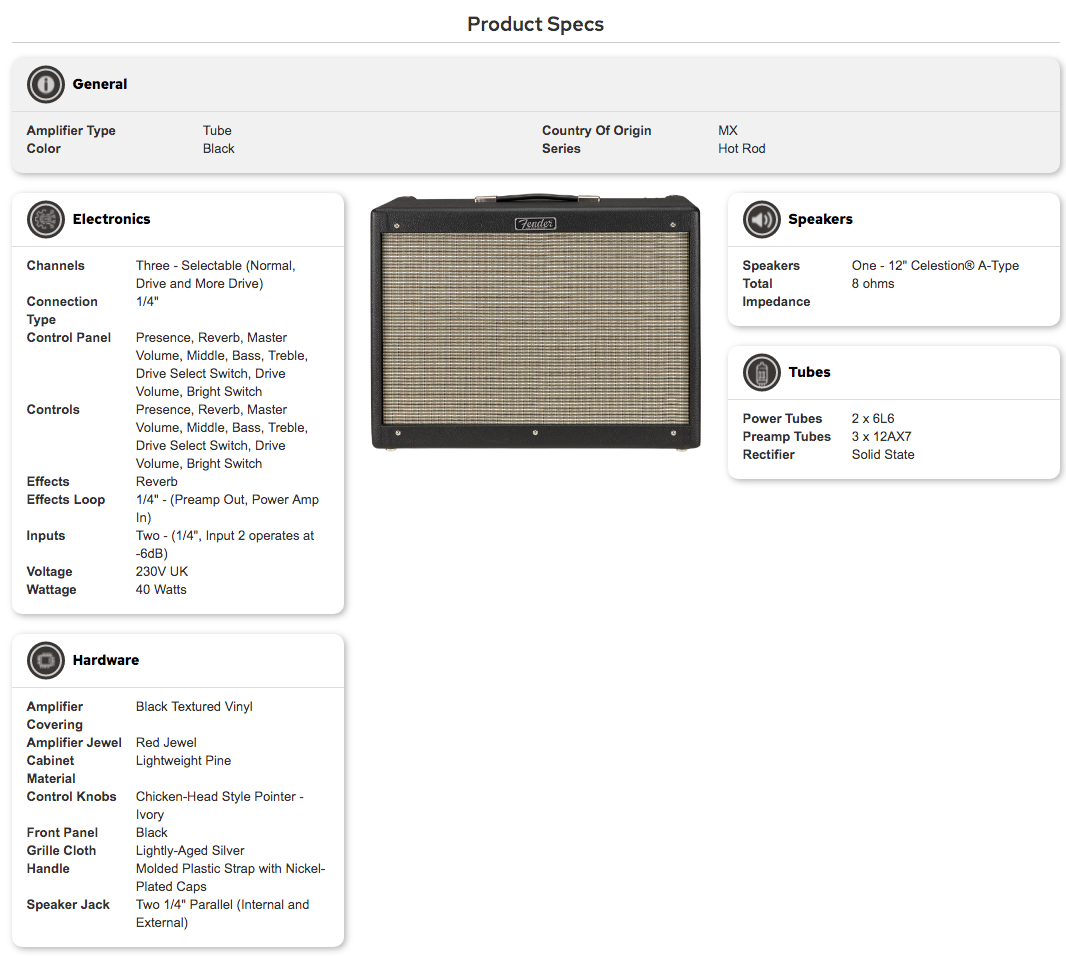
Task: Click the Hardware section title
Action: pos(105,660)
